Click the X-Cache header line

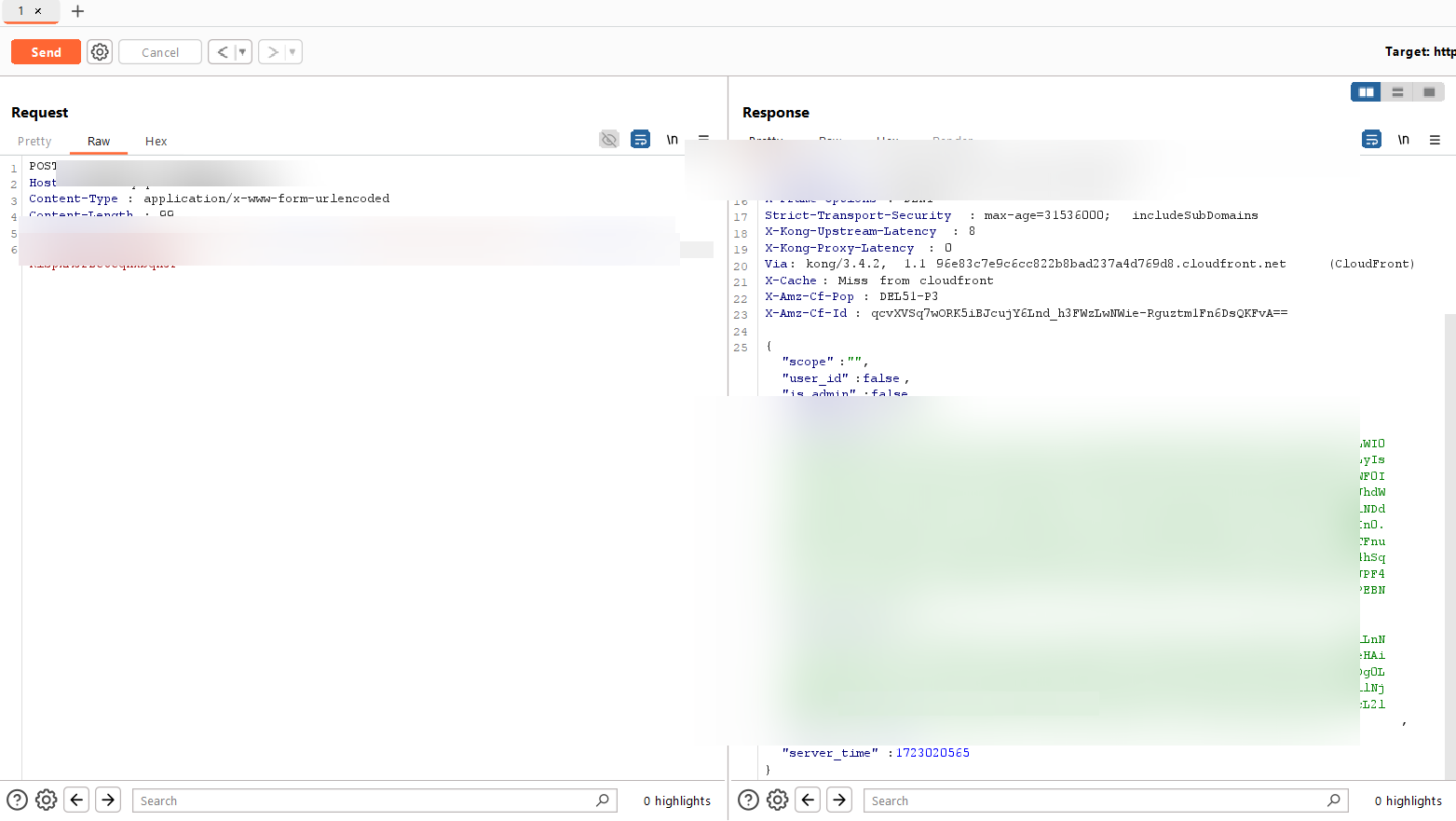878,281
